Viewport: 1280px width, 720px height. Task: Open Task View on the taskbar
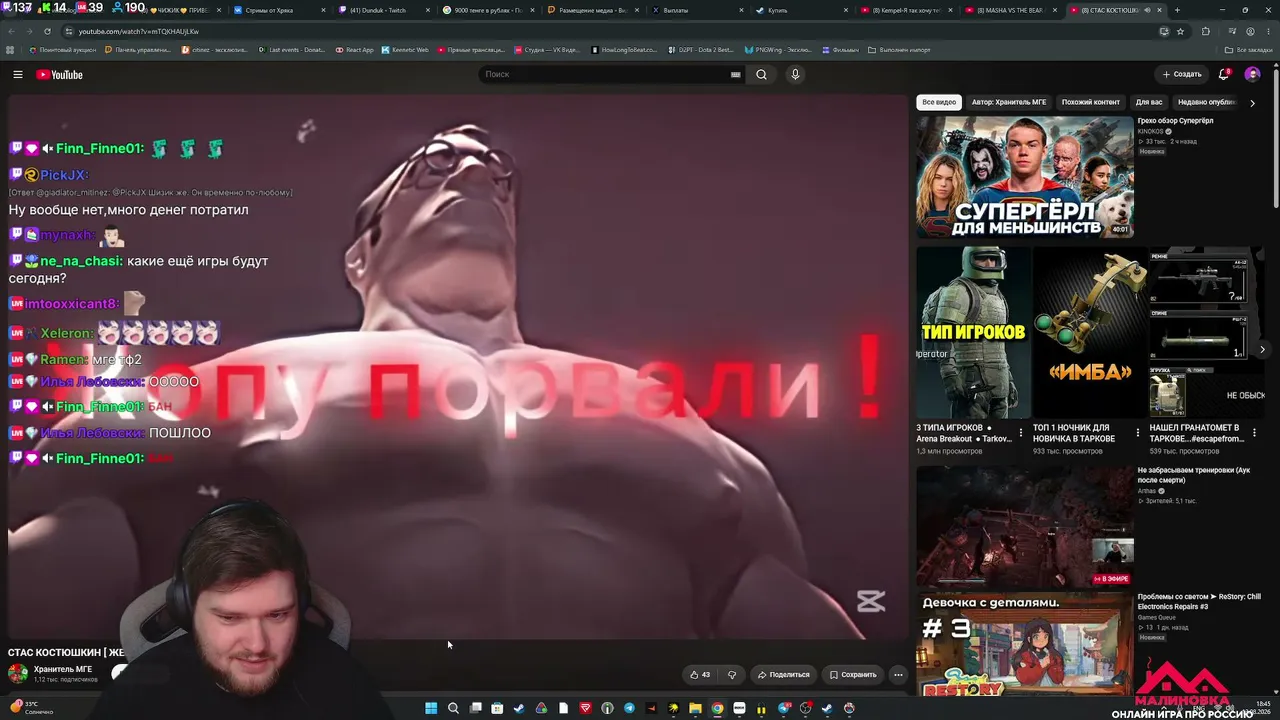[x=475, y=708]
